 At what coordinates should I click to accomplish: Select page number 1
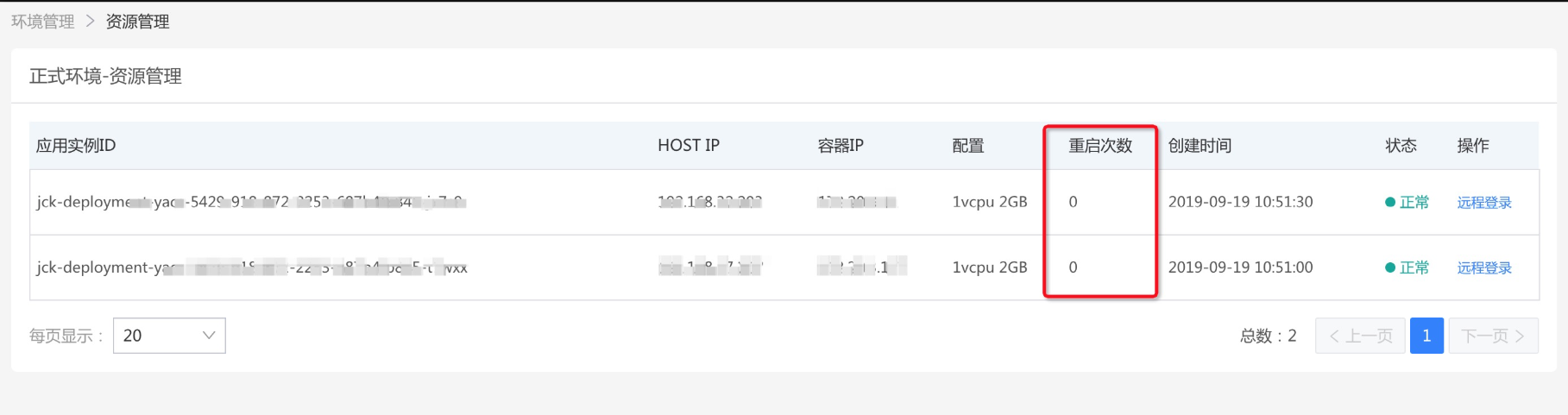[x=1426, y=336]
